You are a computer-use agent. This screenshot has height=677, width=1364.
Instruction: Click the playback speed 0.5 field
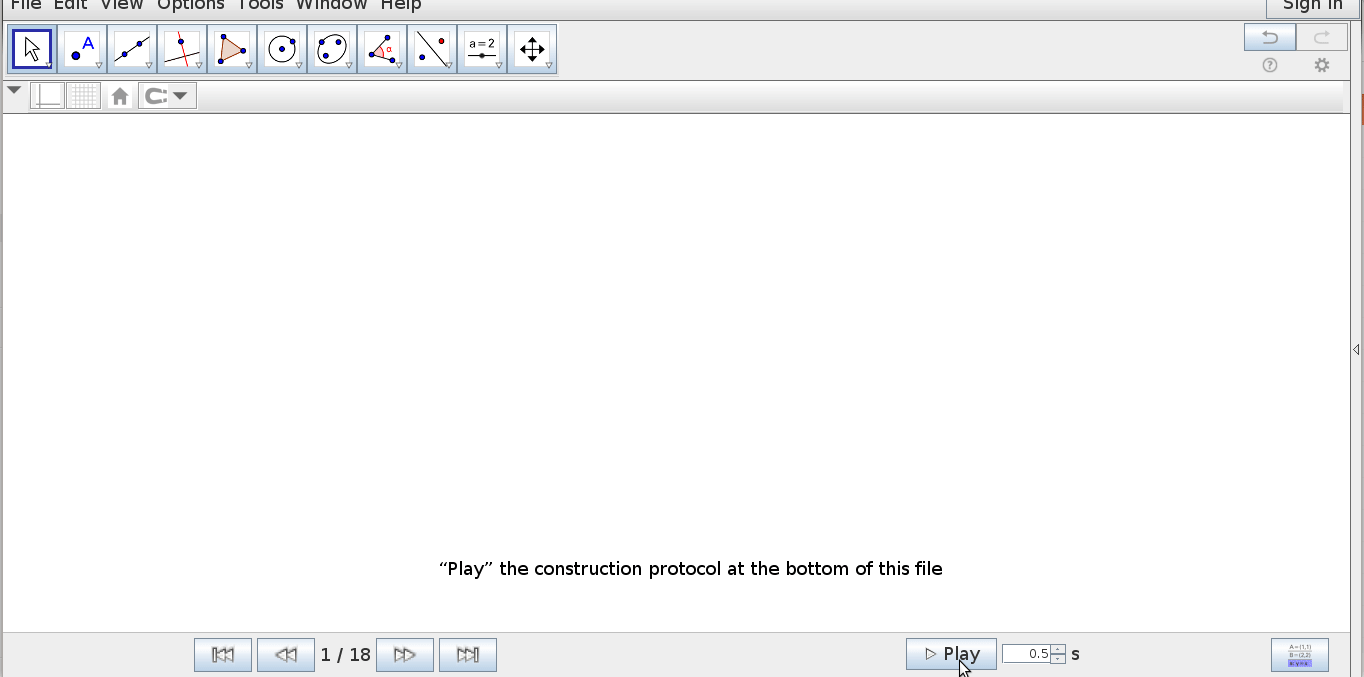click(1027, 654)
